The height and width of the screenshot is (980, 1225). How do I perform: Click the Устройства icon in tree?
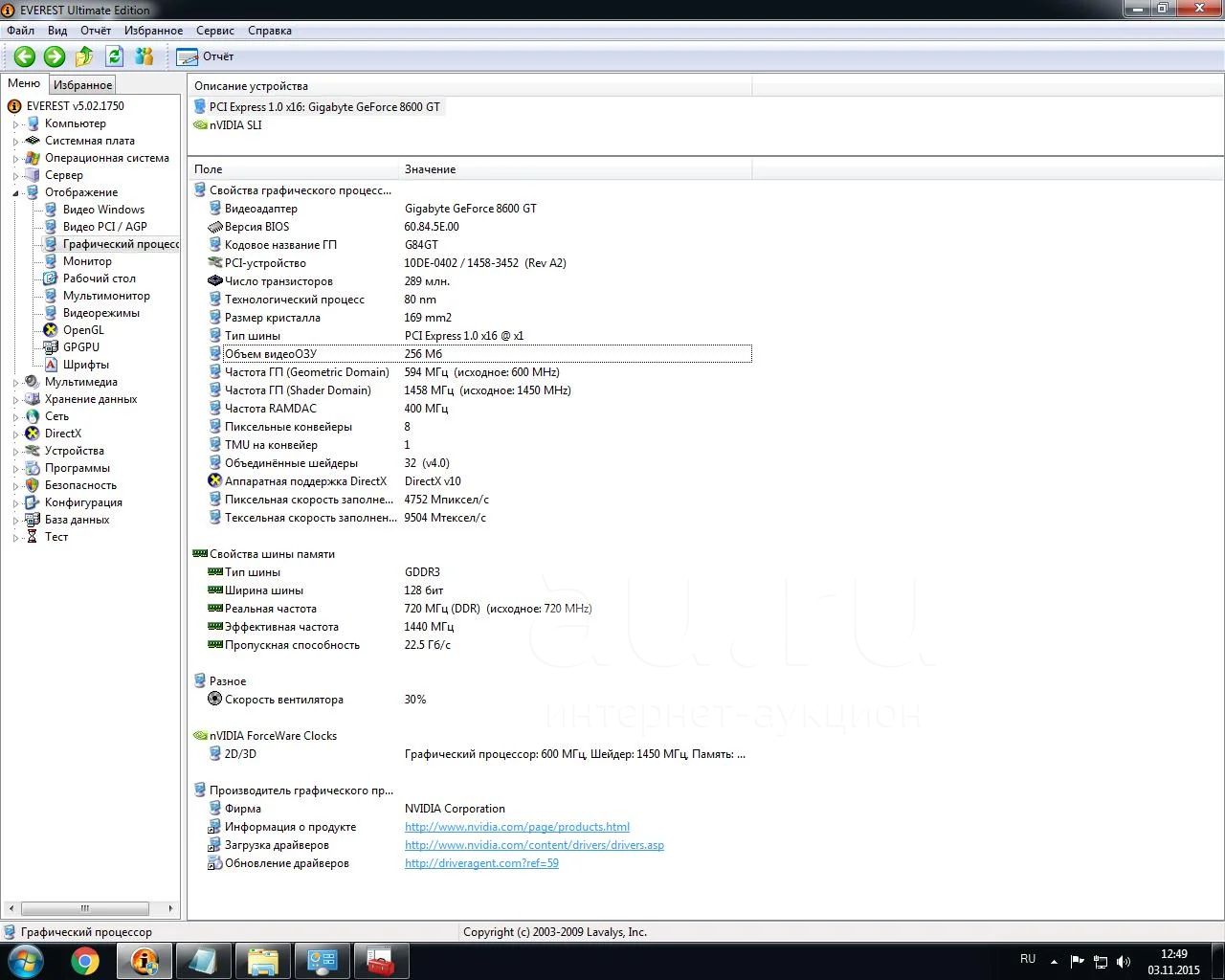point(33,451)
